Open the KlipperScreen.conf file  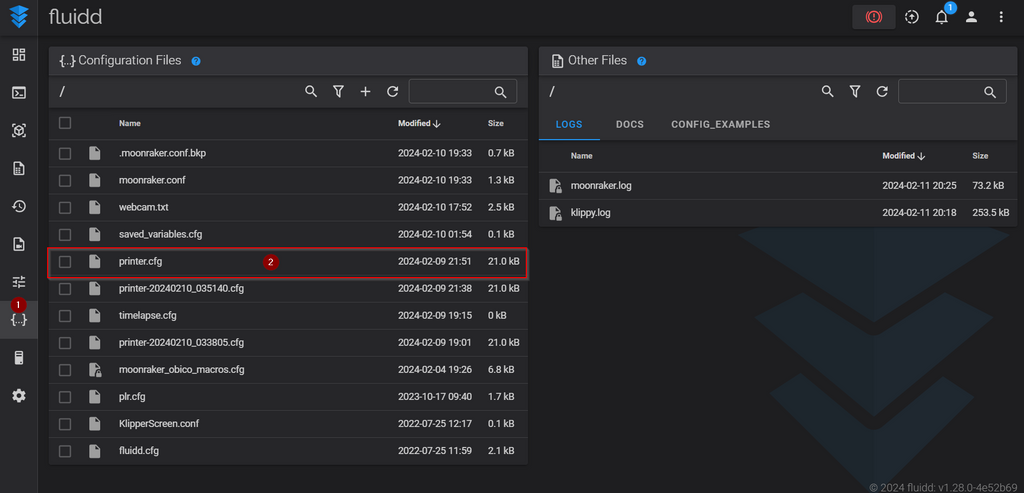pos(288,424)
